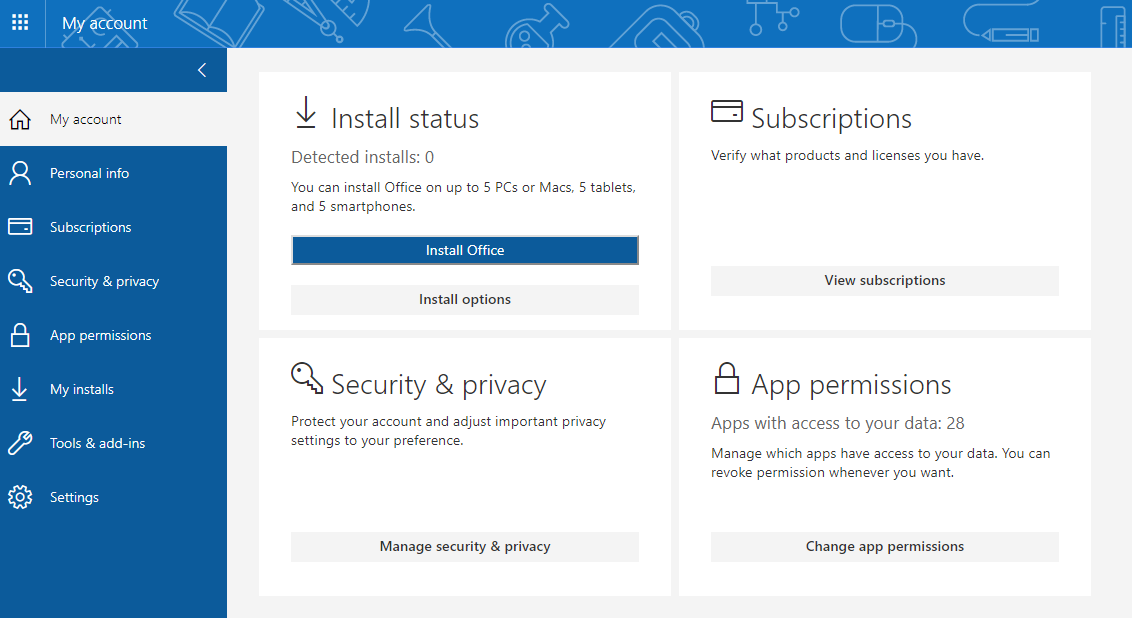Screen dimensions: 1132x618
Task: Click the Install options button
Action: tap(465, 300)
